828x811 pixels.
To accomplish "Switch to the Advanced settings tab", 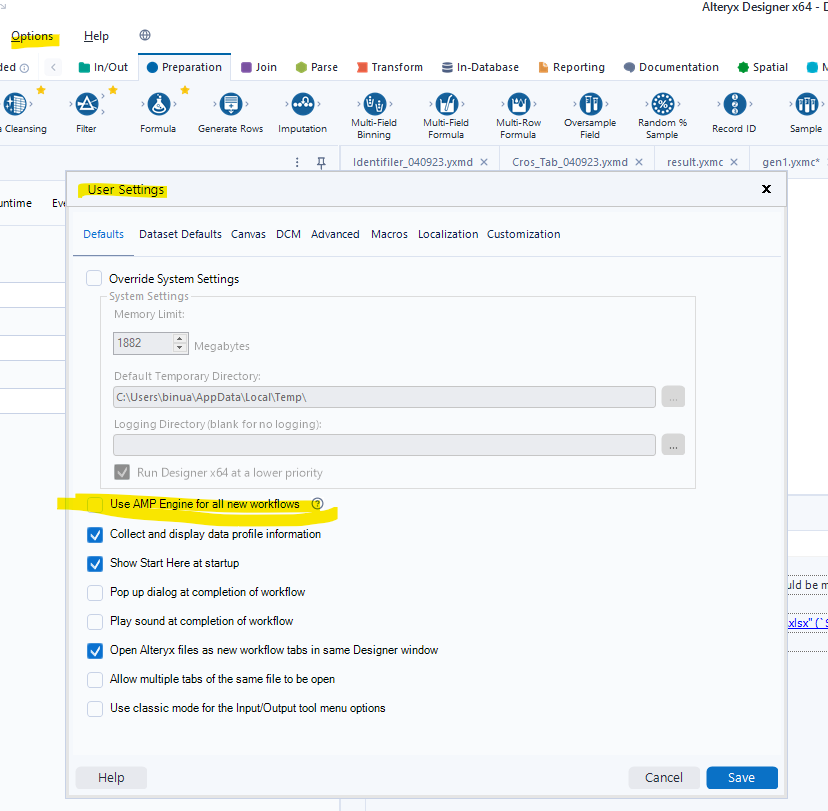I will 335,234.
